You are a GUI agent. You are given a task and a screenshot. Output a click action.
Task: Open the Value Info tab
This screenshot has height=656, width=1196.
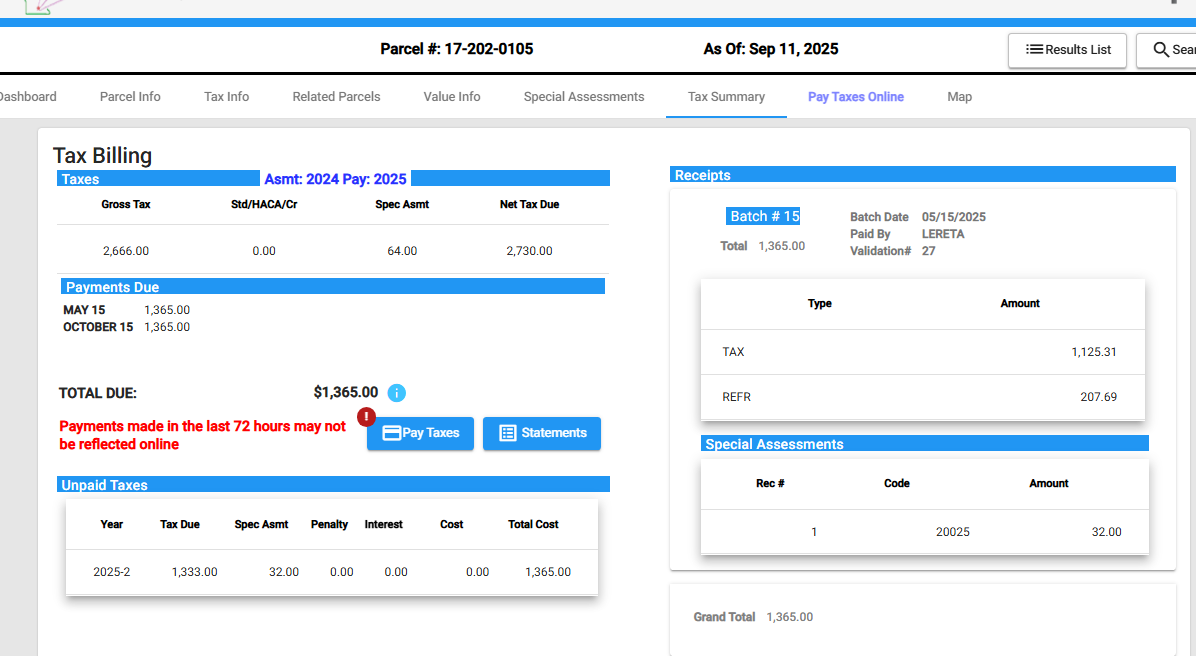tap(452, 97)
